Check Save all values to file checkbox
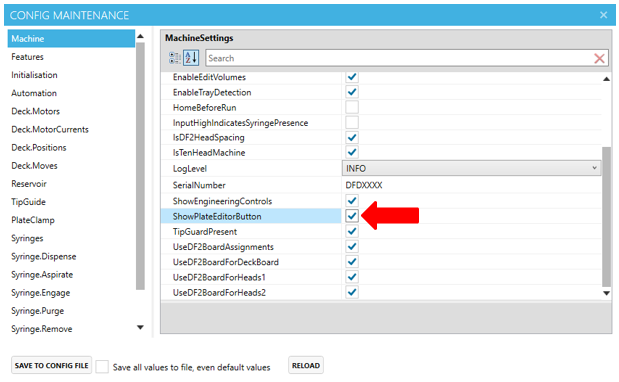Image resolution: width=619 pixels, height=382 pixels. (x=102, y=366)
